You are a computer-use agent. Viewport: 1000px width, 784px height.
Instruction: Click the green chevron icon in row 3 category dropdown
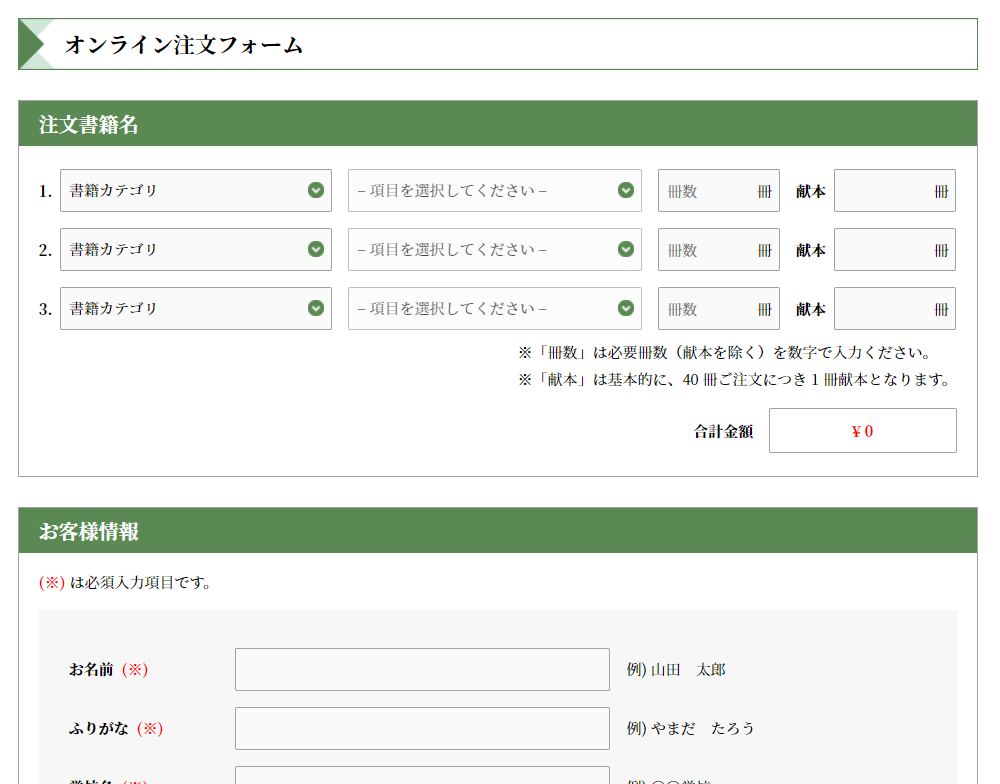[x=316, y=308]
